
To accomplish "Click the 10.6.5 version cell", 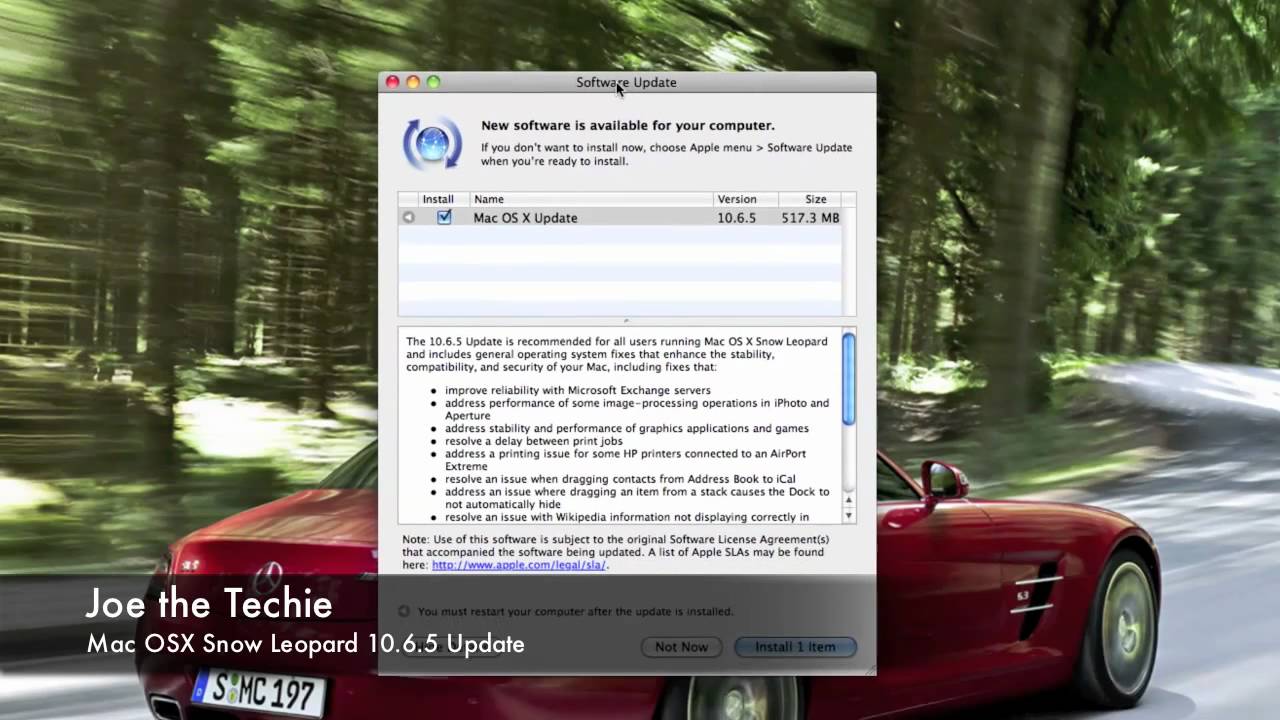I will pyautogui.click(x=736, y=218).
